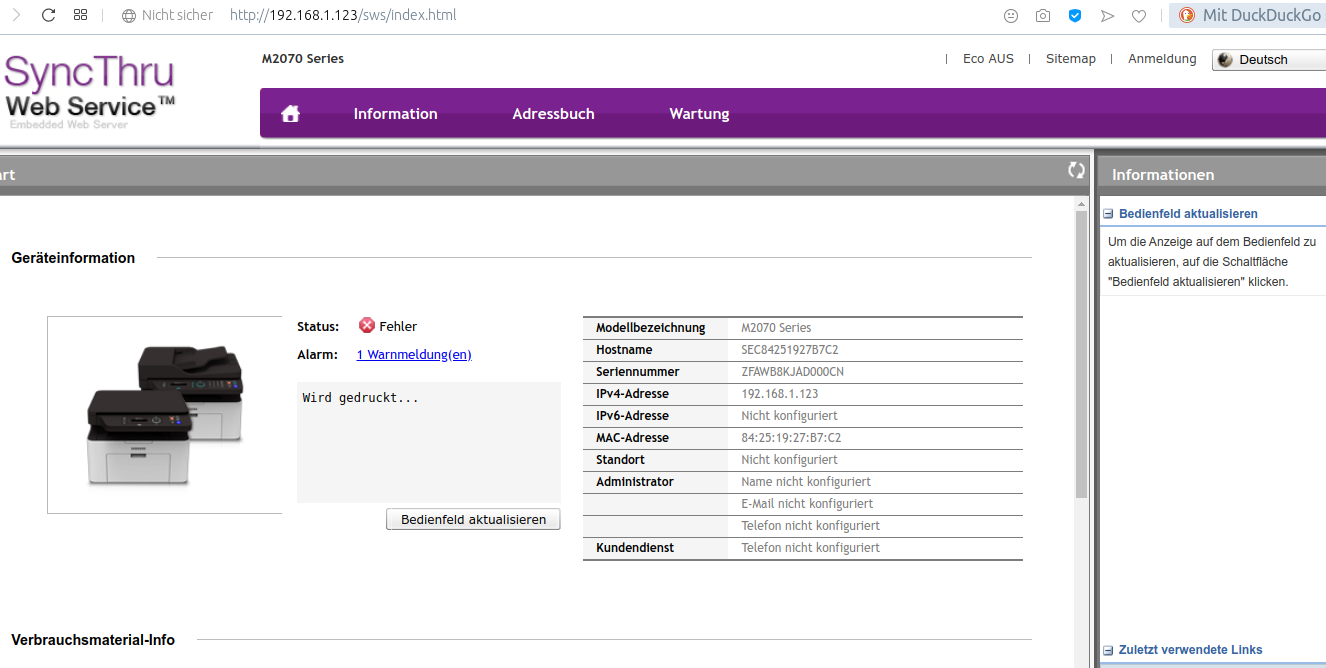
Task: Click the 'Modellbezeichnung' row label
Action: click(x=650, y=328)
